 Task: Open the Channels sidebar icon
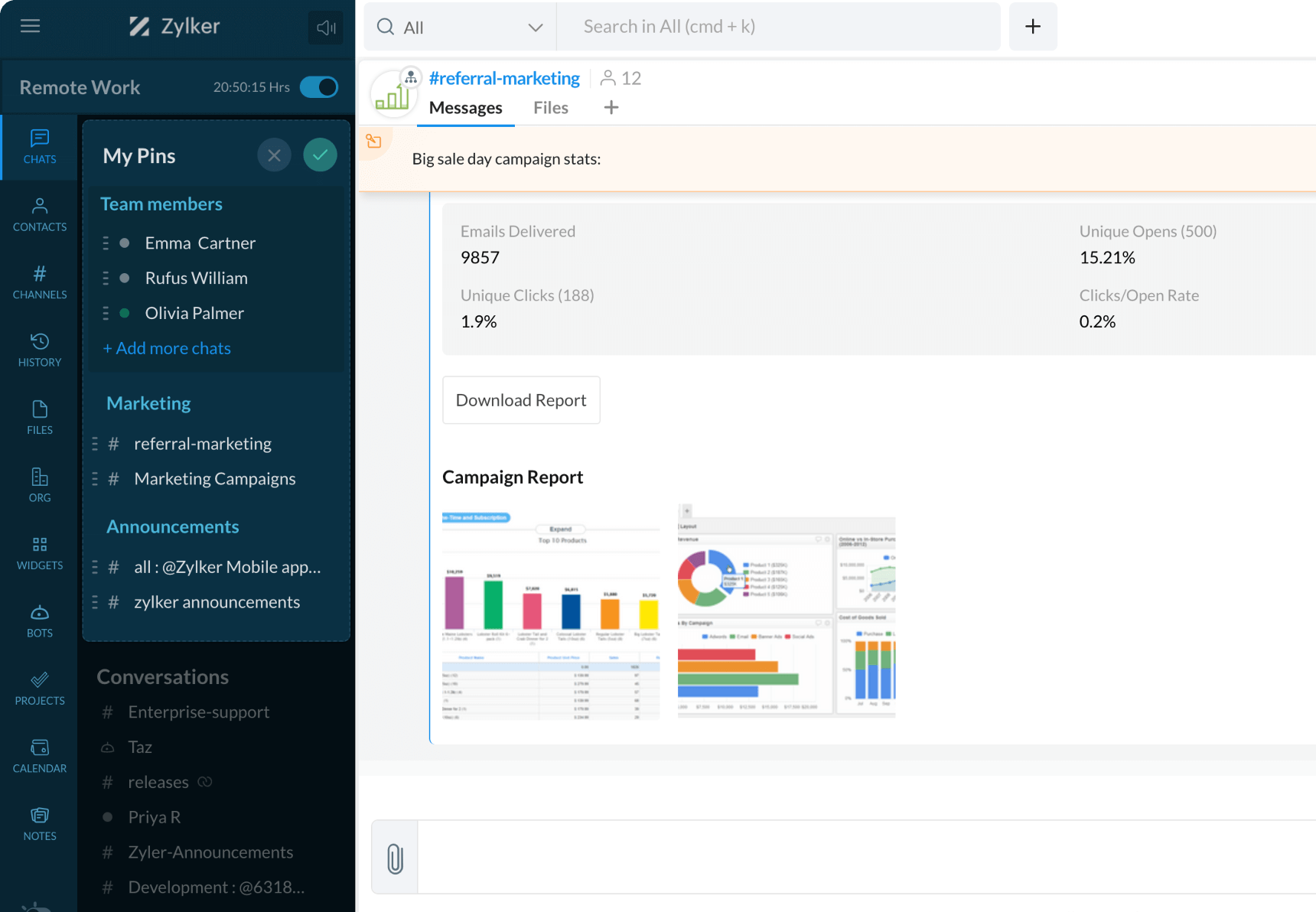click(39, 282)
